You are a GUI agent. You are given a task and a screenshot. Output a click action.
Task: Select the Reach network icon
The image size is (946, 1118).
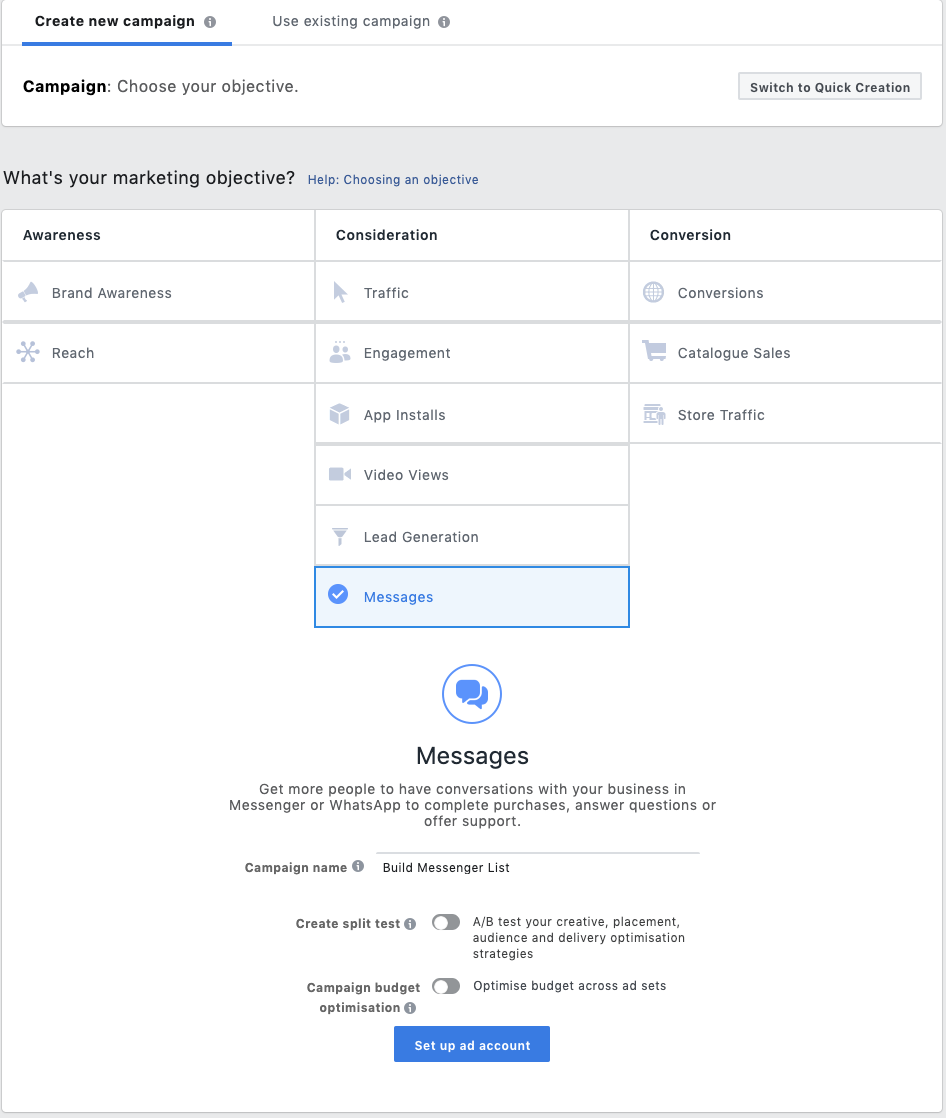click(28, 352)
